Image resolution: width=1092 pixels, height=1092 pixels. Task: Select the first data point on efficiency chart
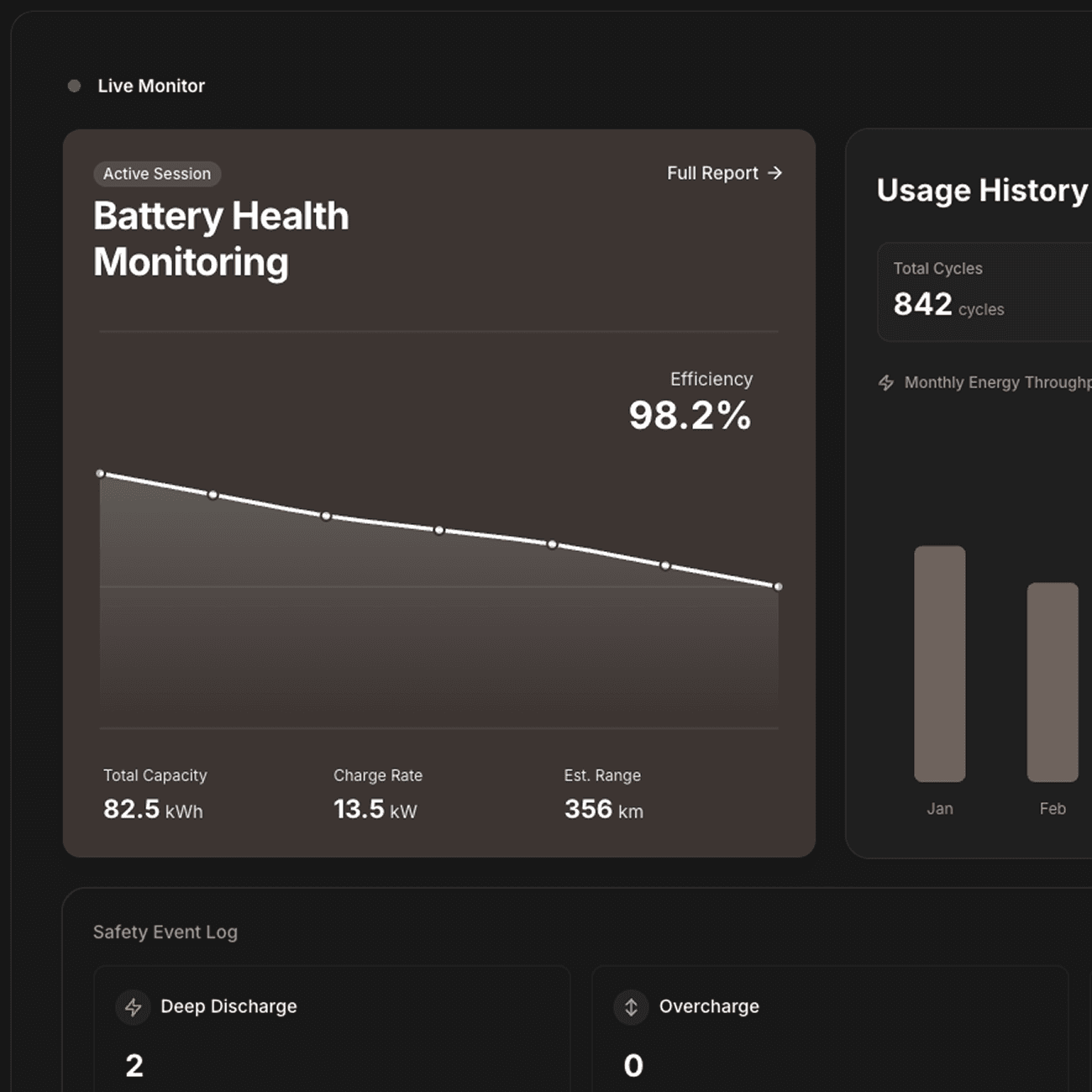click(x=101, y=473)
